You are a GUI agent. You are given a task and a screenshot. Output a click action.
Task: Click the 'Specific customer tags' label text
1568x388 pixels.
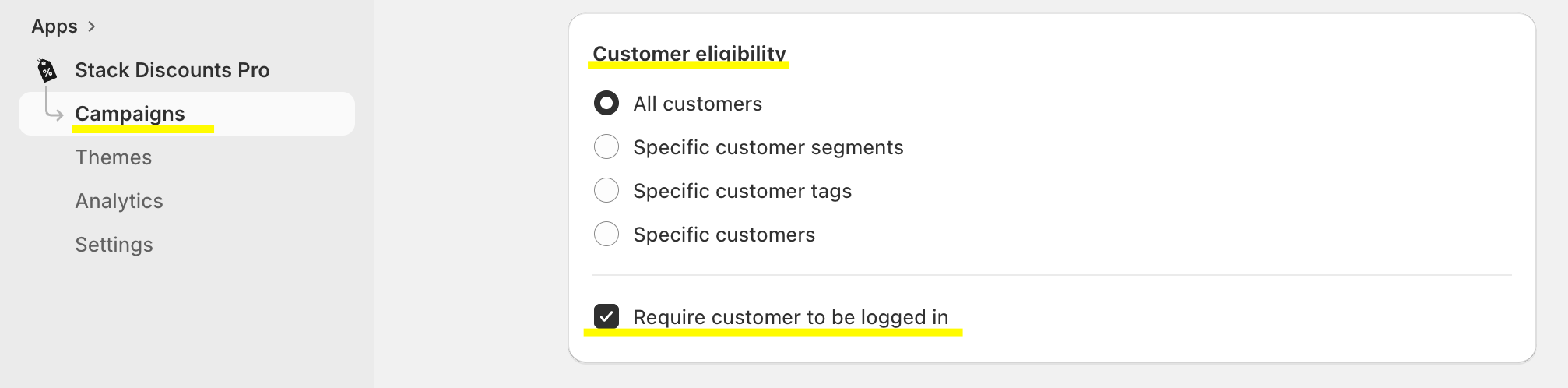[x=742, y=191]
